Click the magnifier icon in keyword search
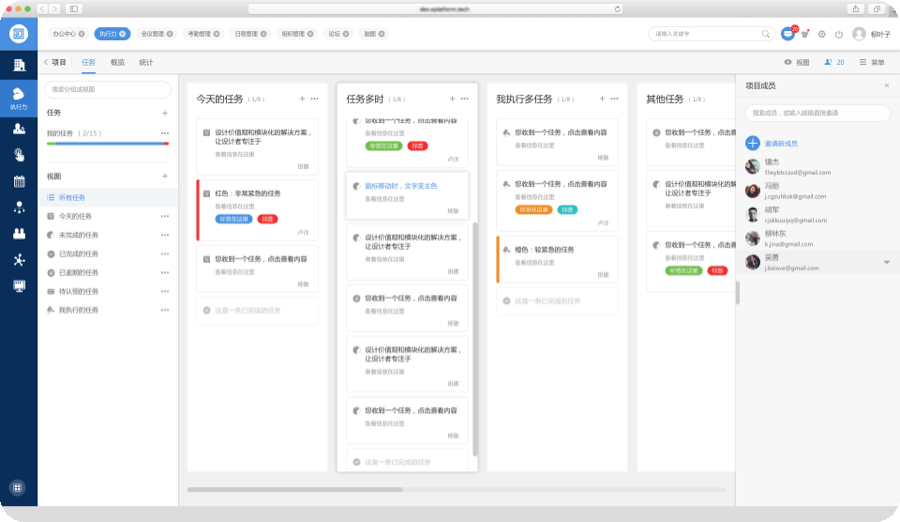Viewport: 900px width, 522px height. click(x=765, y=34)
